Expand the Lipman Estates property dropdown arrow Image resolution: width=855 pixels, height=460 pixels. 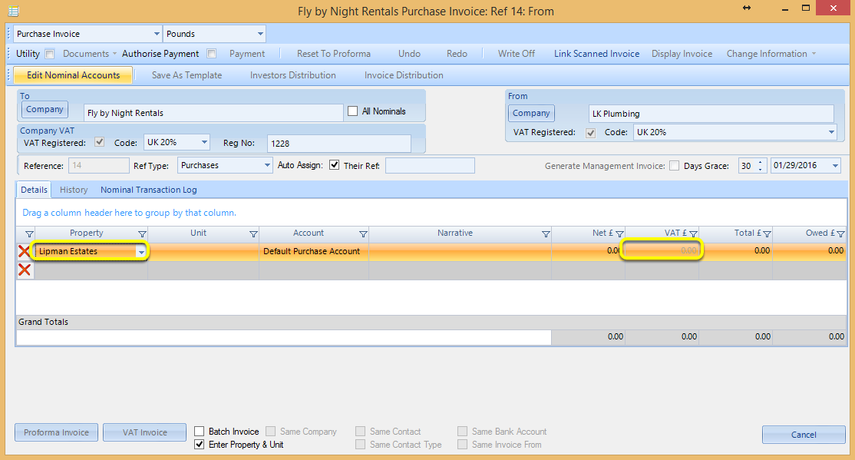[141, 252]
